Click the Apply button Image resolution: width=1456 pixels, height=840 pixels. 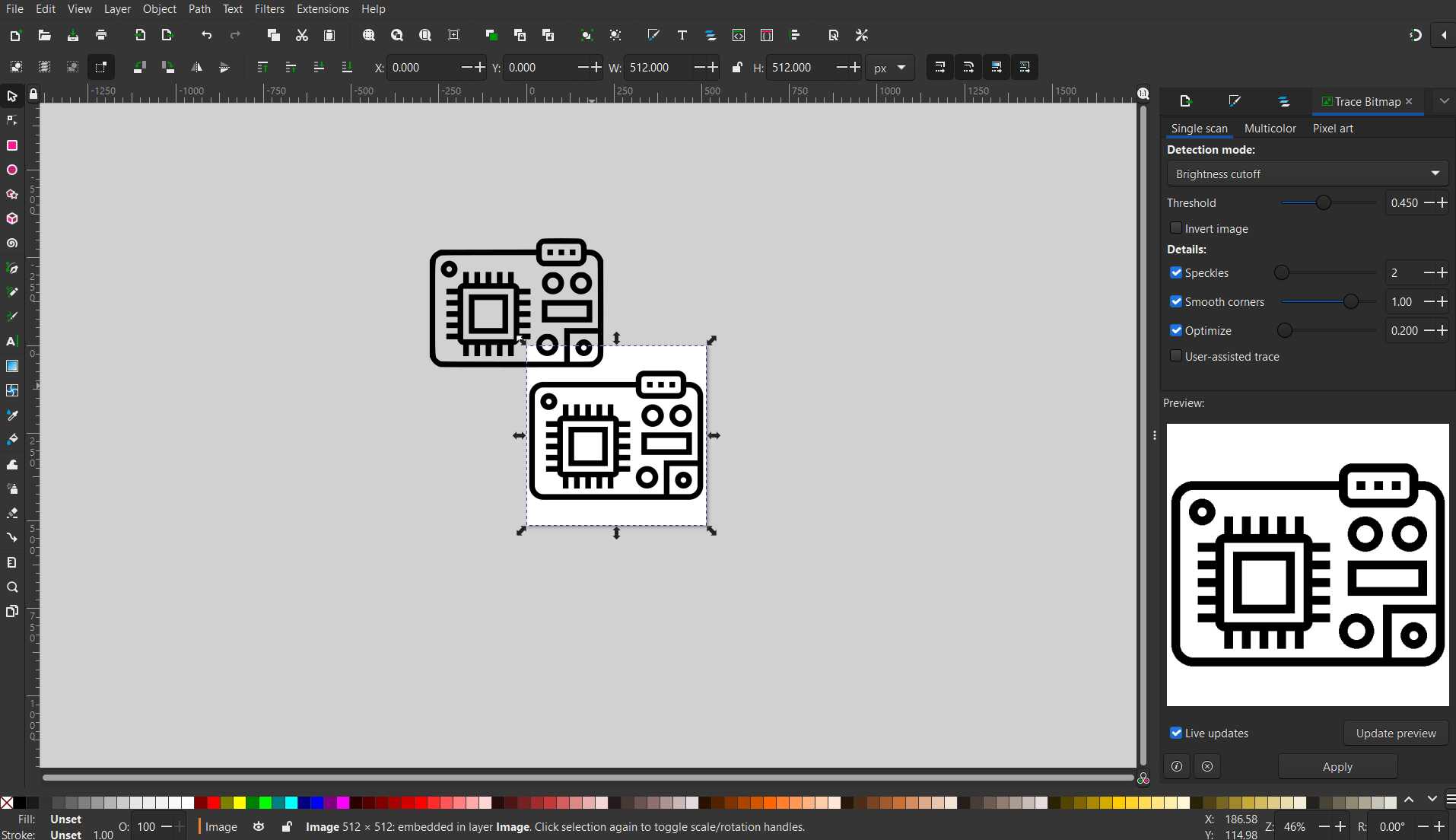pyautogui.click(x=1337, y=766)
